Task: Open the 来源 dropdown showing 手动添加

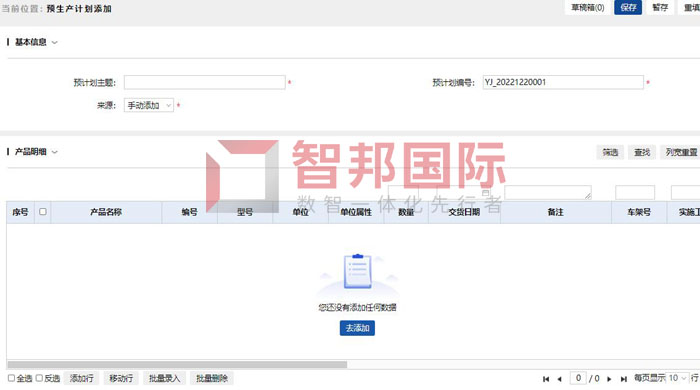Action: tap(149, 105)
